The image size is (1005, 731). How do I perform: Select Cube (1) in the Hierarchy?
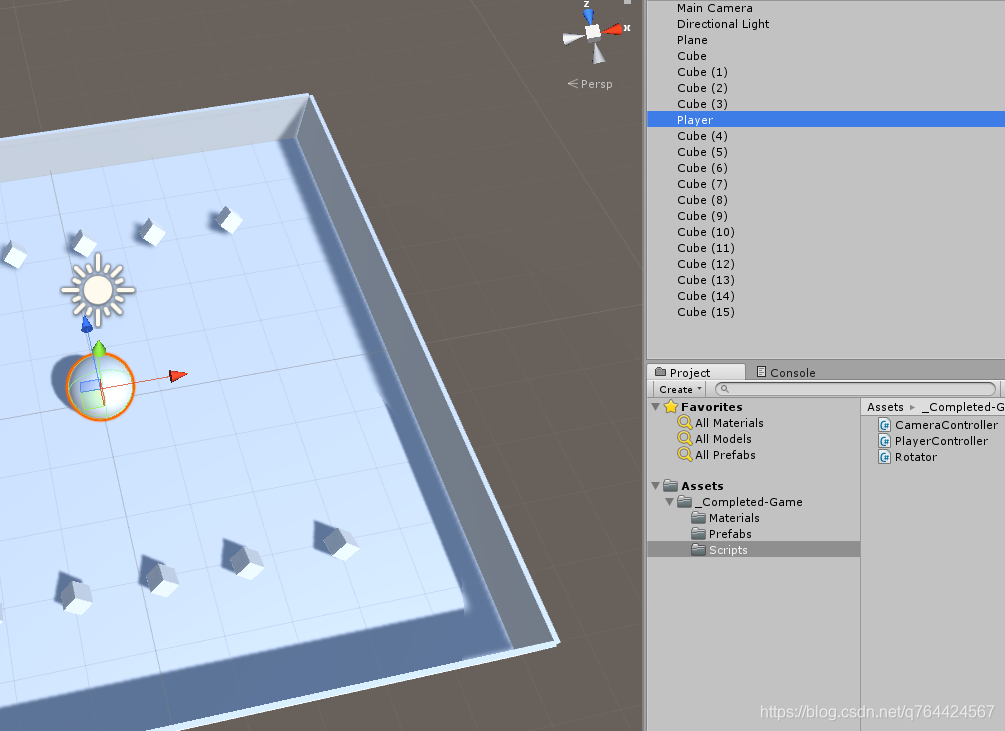click(826, 72)
